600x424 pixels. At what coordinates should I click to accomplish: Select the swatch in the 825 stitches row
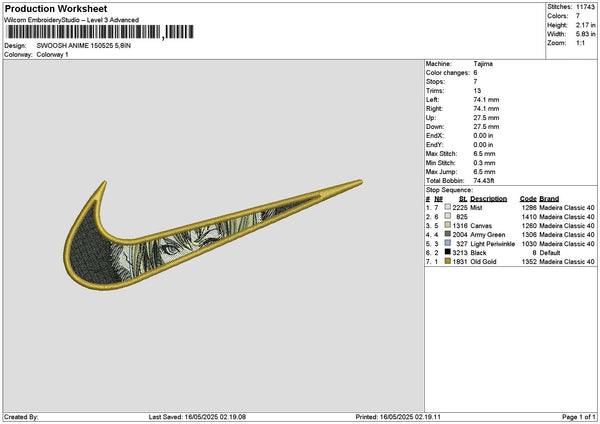[x=447, y=216]
